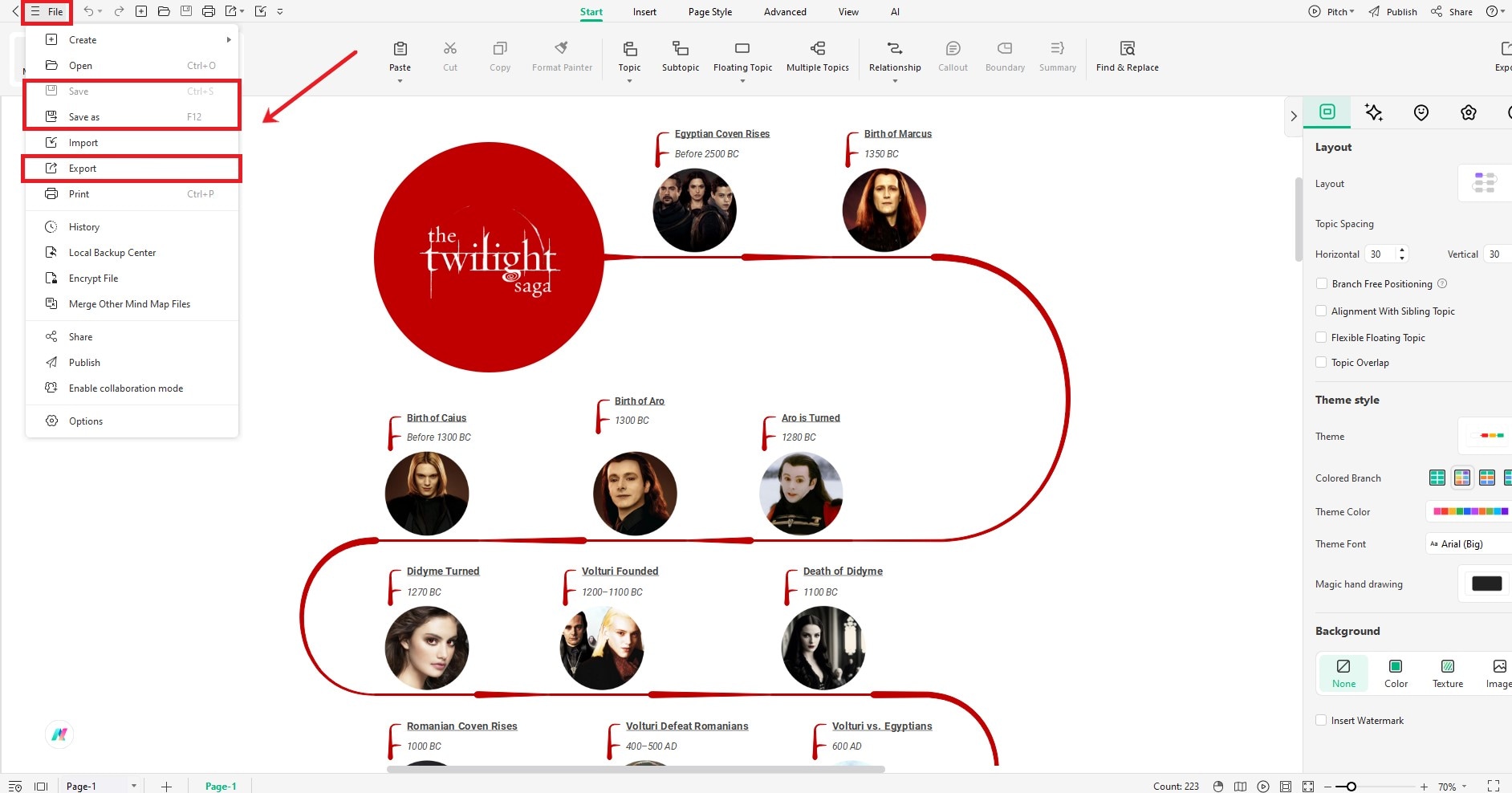Toggle Flexible Floating Topic checkbox
Viewport: 1512px width, 793px height.
(1321, 337)
